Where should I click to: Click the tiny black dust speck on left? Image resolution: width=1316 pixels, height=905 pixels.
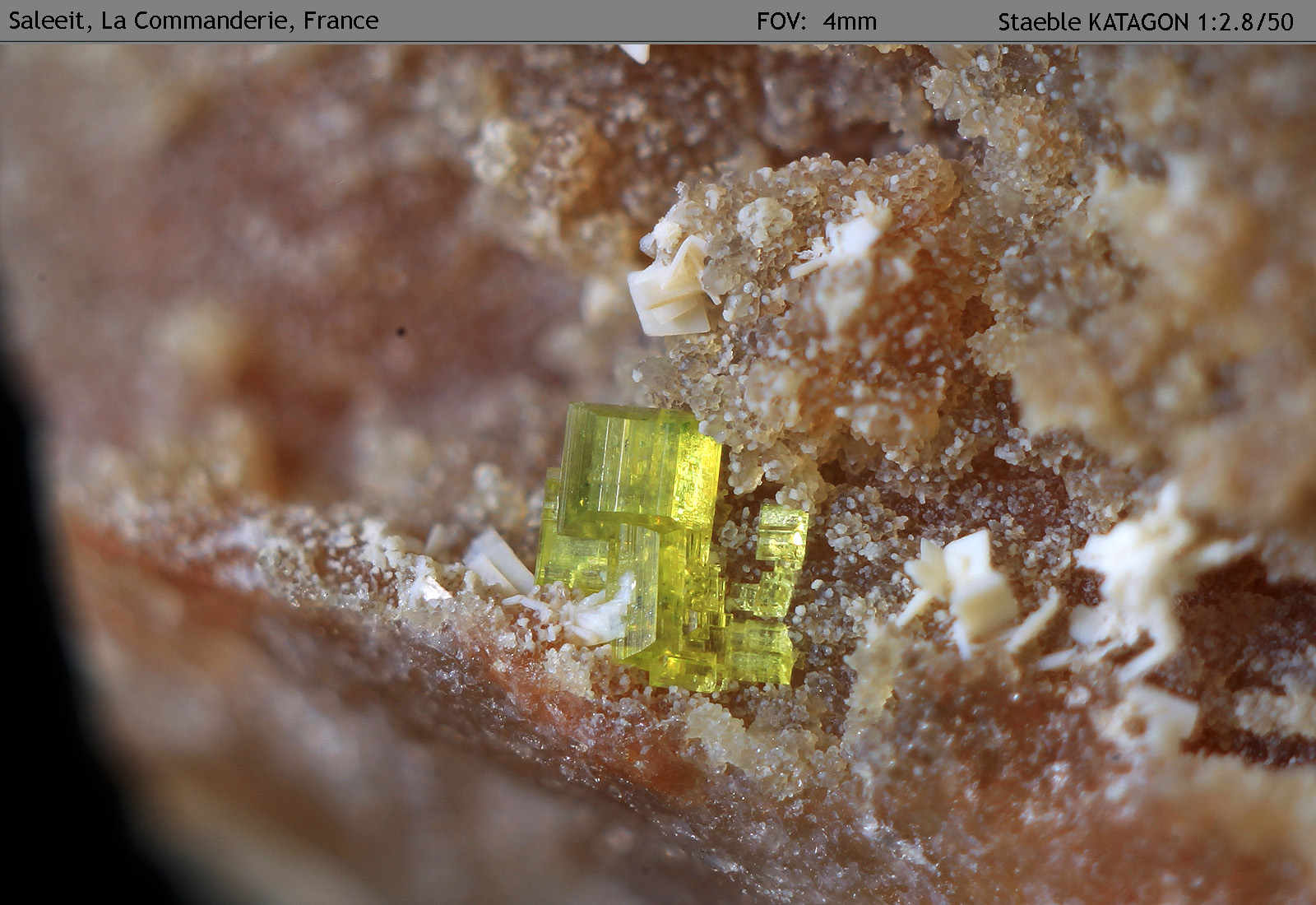pos(401,332)
